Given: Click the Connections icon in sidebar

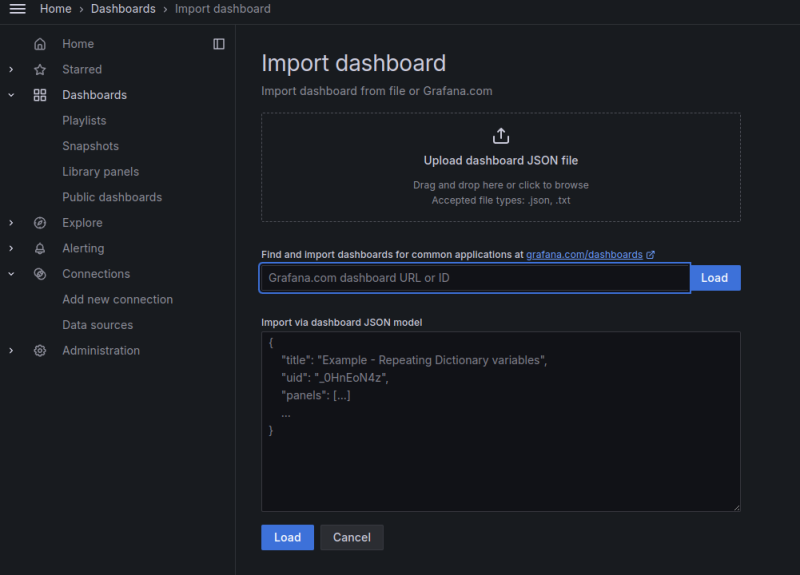Looking at the screenshot, I should [x=40, y=274].
